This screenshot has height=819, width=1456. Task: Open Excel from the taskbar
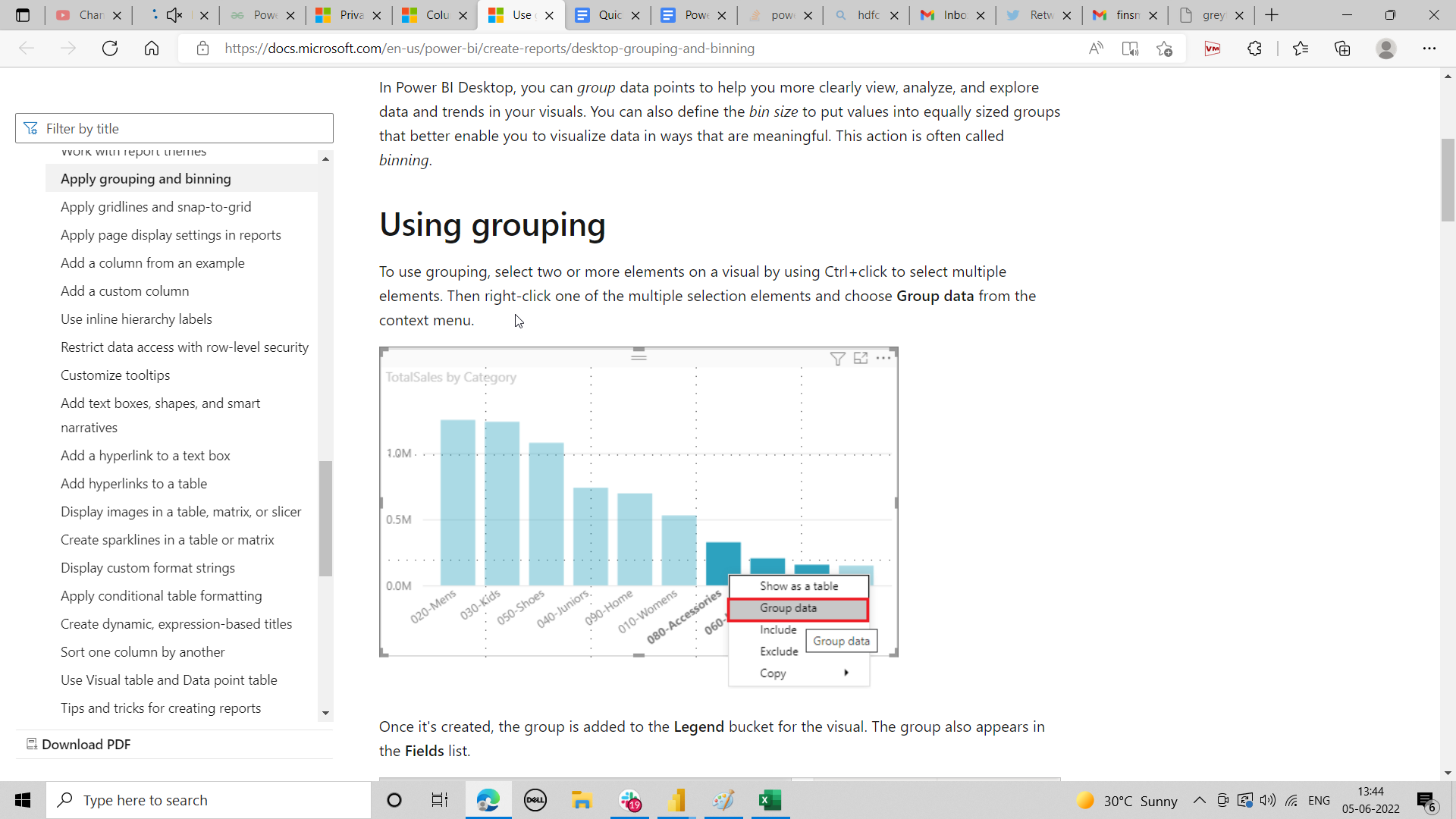click(770, 800)
